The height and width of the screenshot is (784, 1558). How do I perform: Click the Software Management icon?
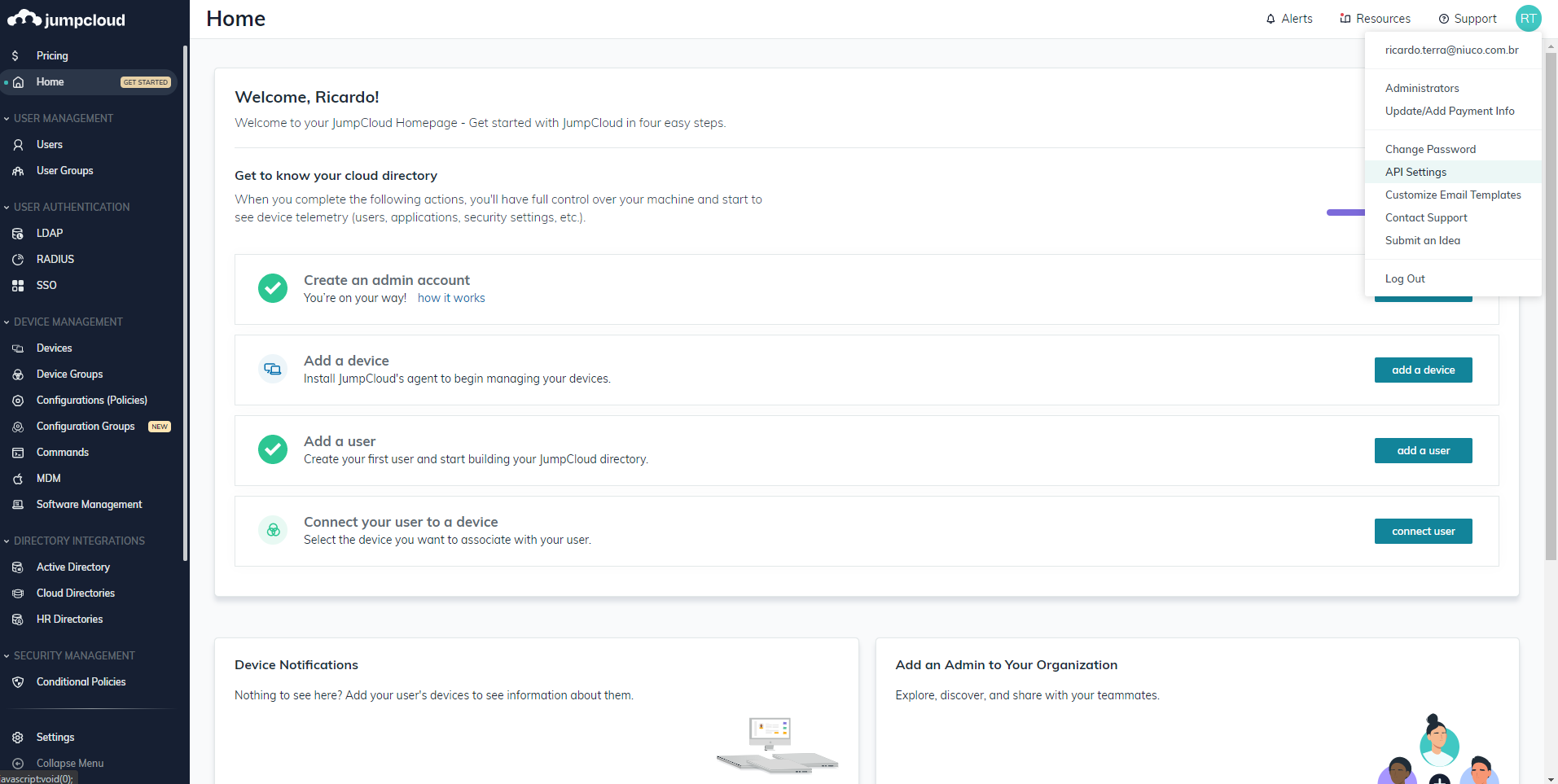(x=18, y=505)
